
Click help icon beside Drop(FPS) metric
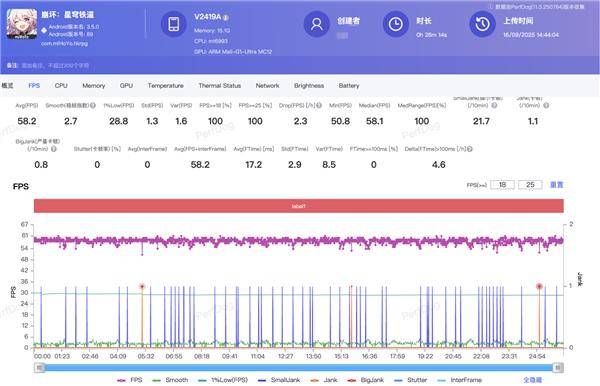point(319,105)
